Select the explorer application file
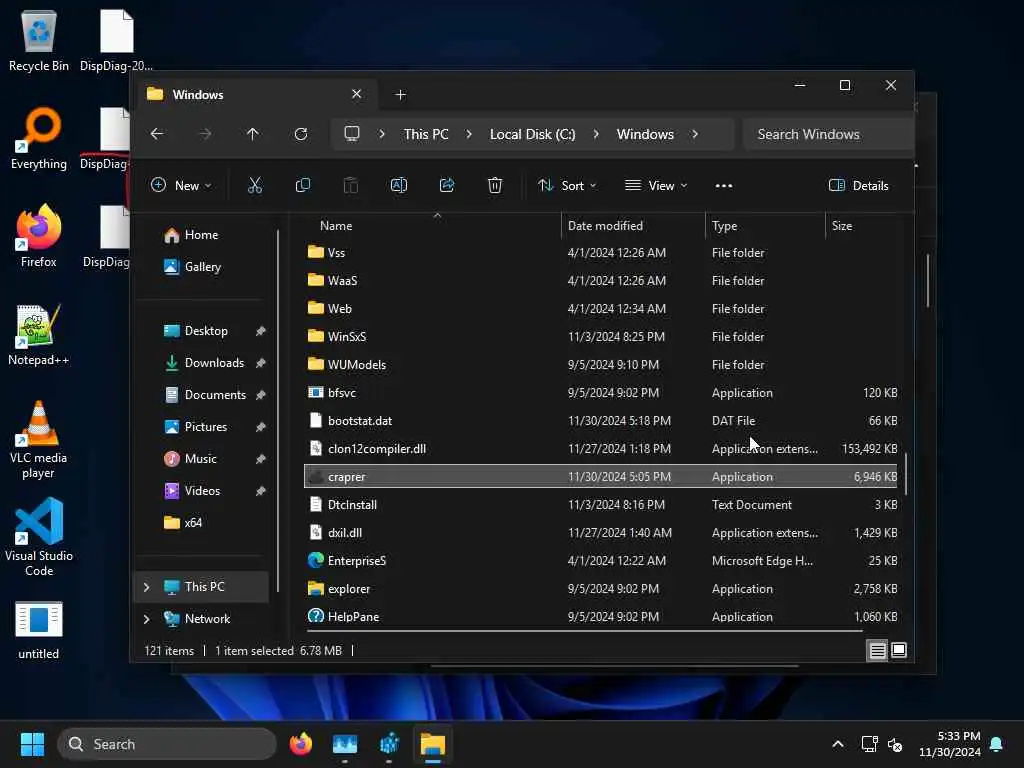1024x768 pixels. 601,589
